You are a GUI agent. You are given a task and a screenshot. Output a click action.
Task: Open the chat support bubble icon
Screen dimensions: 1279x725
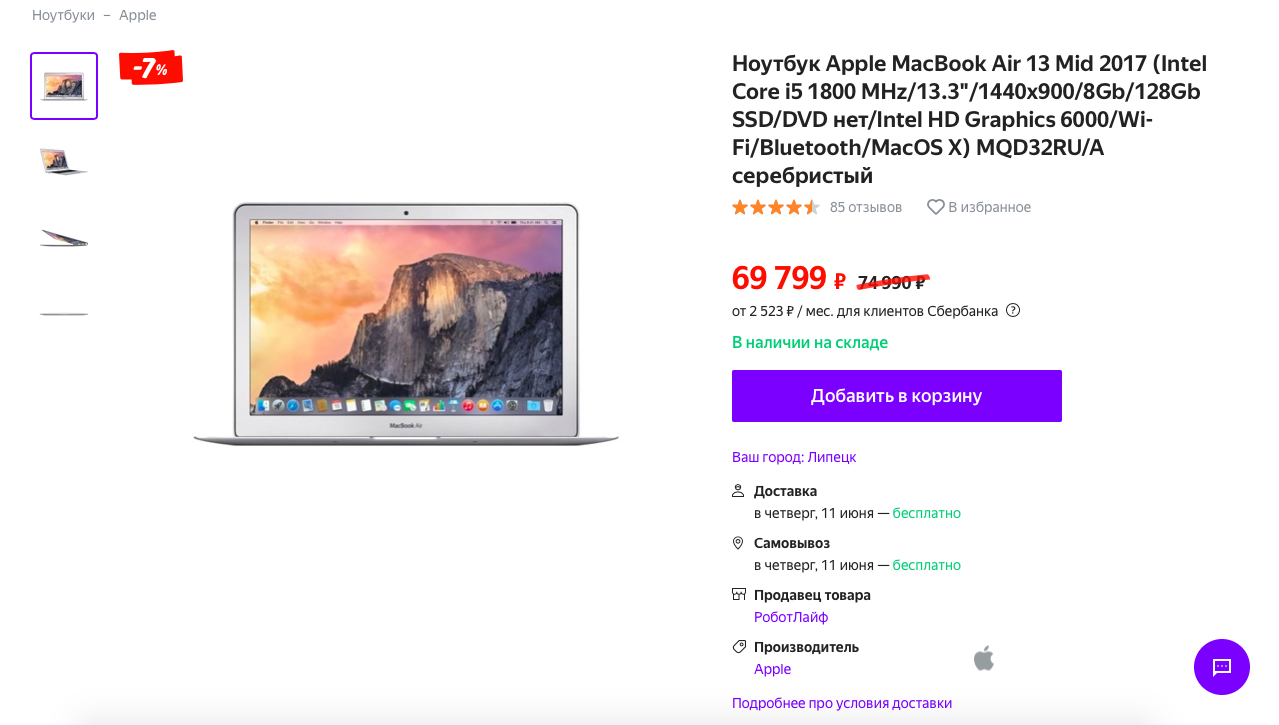pos(1221,667)
